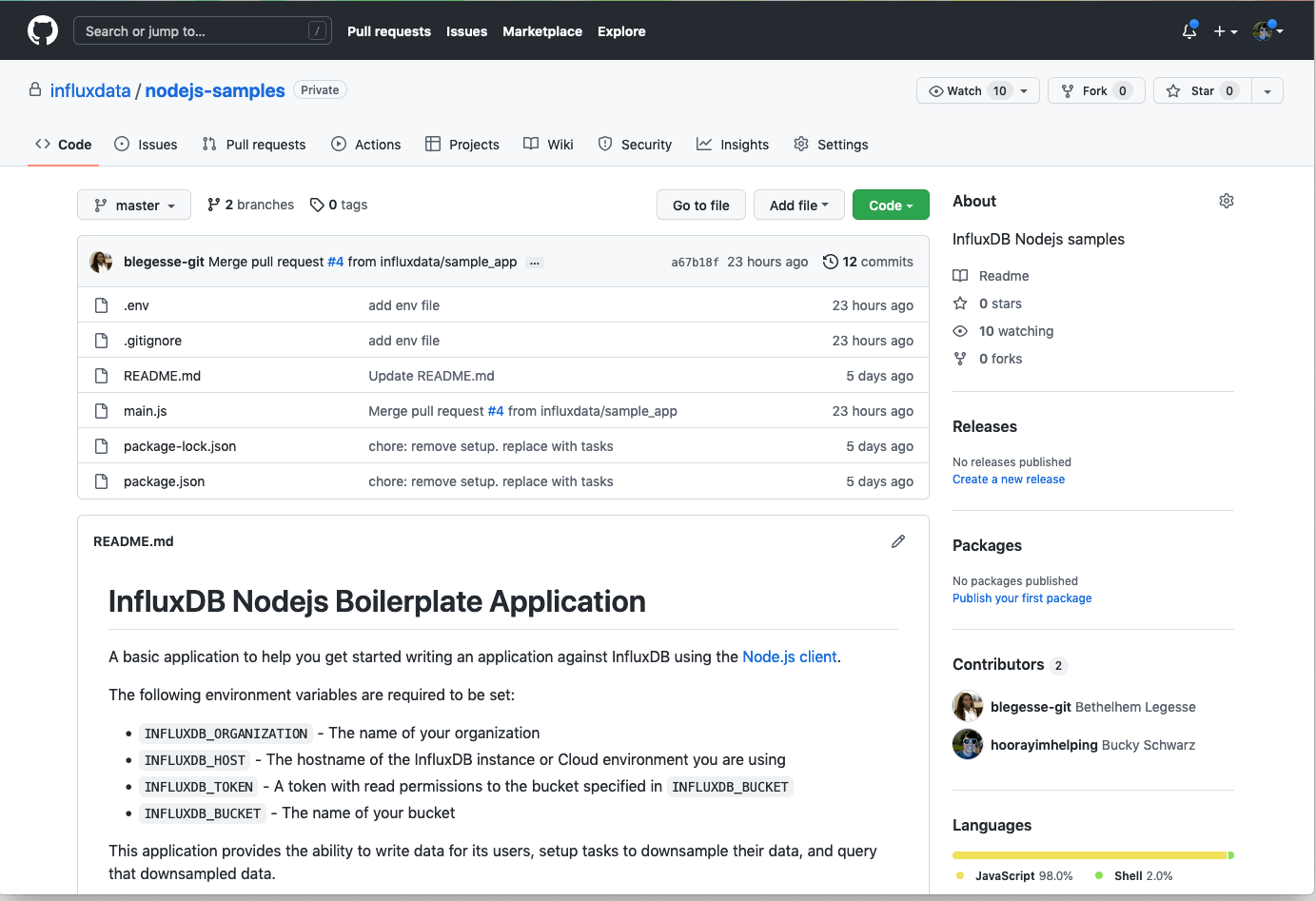The height and width of the screenshot is (901, 1316).
Task: Open the Node.js client link in README
Action: pyautogui.click(x=790, y=656)
